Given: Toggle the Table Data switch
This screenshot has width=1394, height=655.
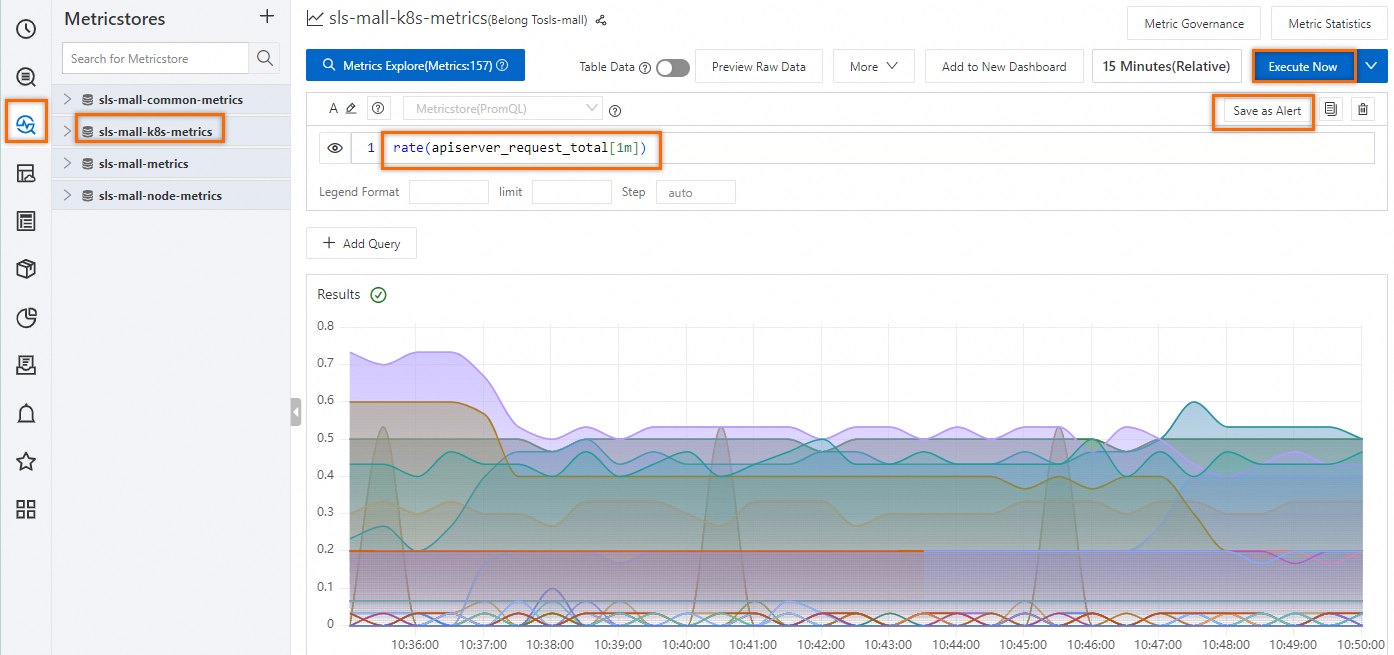Looking at the screenshot, I should pos(673,67).
